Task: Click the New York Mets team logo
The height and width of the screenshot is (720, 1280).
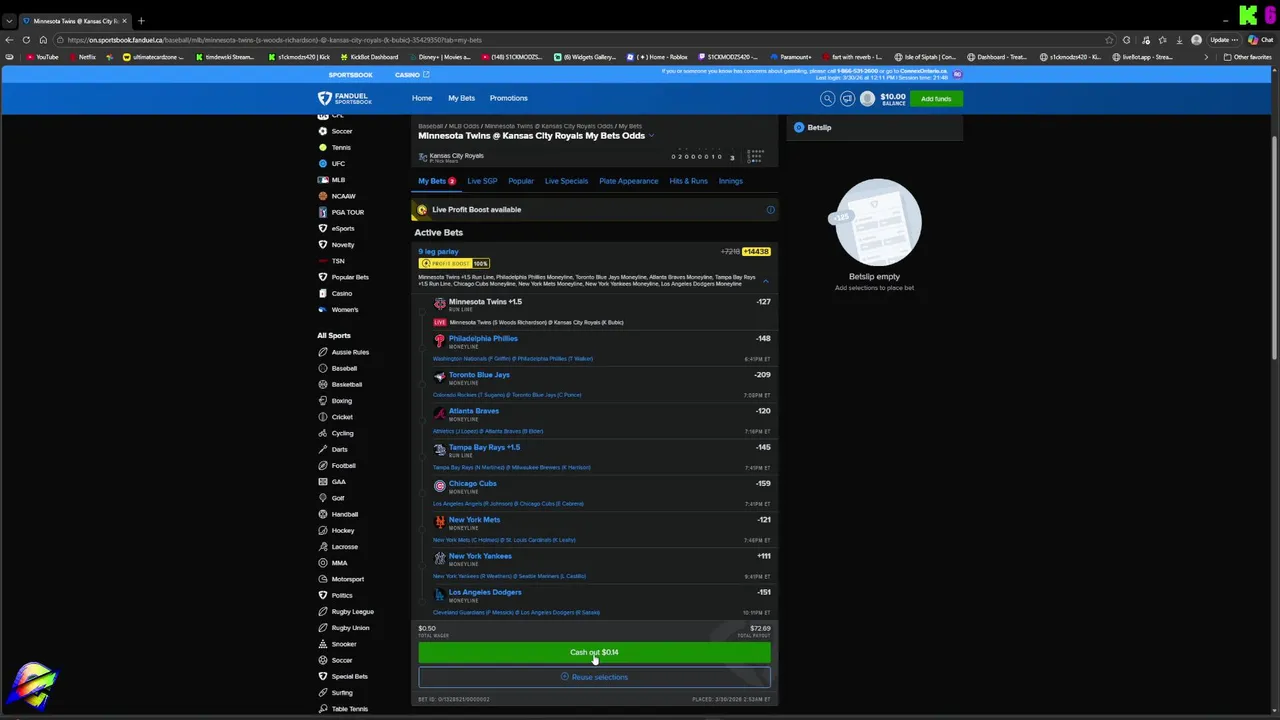Action: click(439, 521)
